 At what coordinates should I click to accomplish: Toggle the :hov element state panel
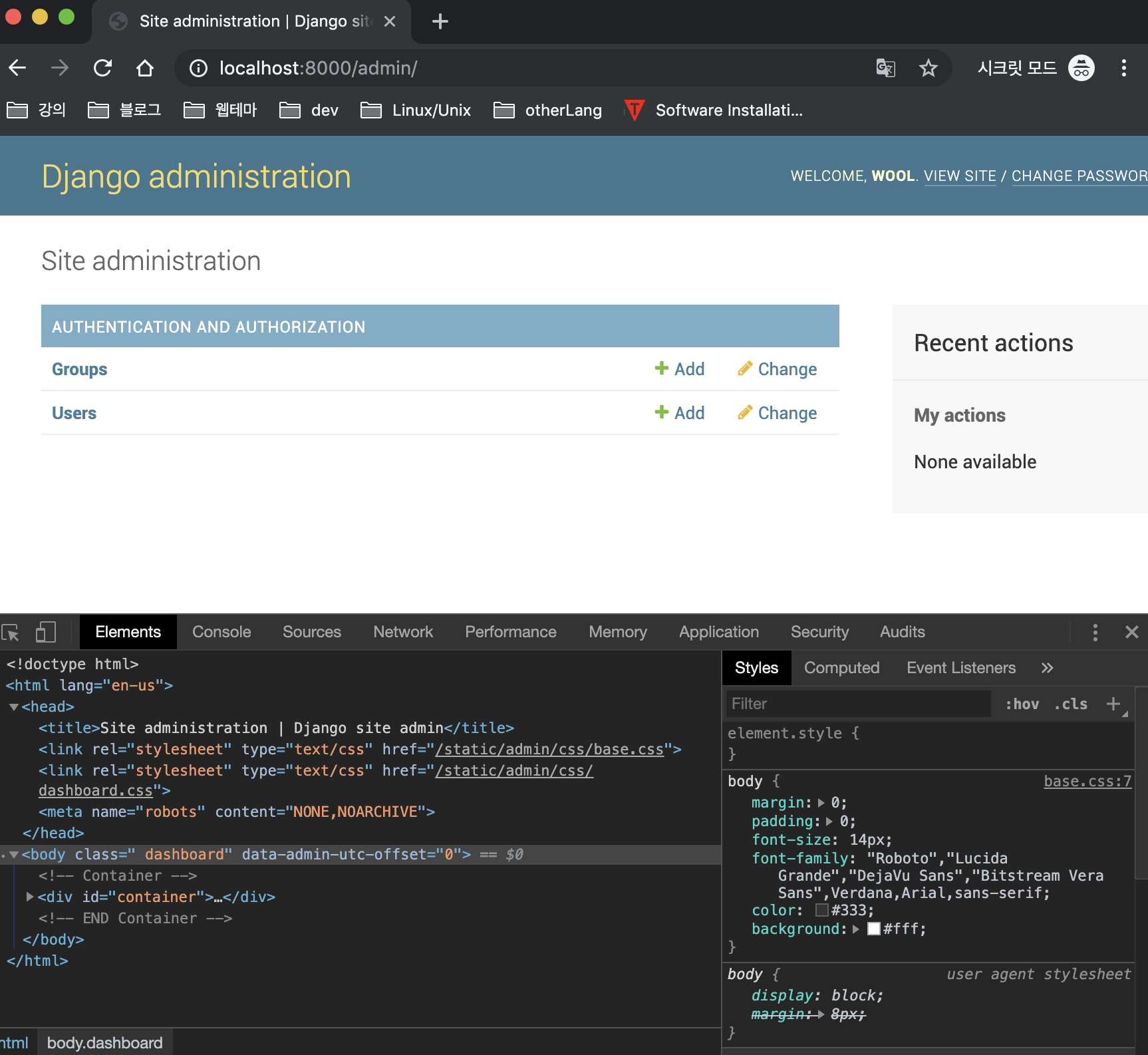1022,704
